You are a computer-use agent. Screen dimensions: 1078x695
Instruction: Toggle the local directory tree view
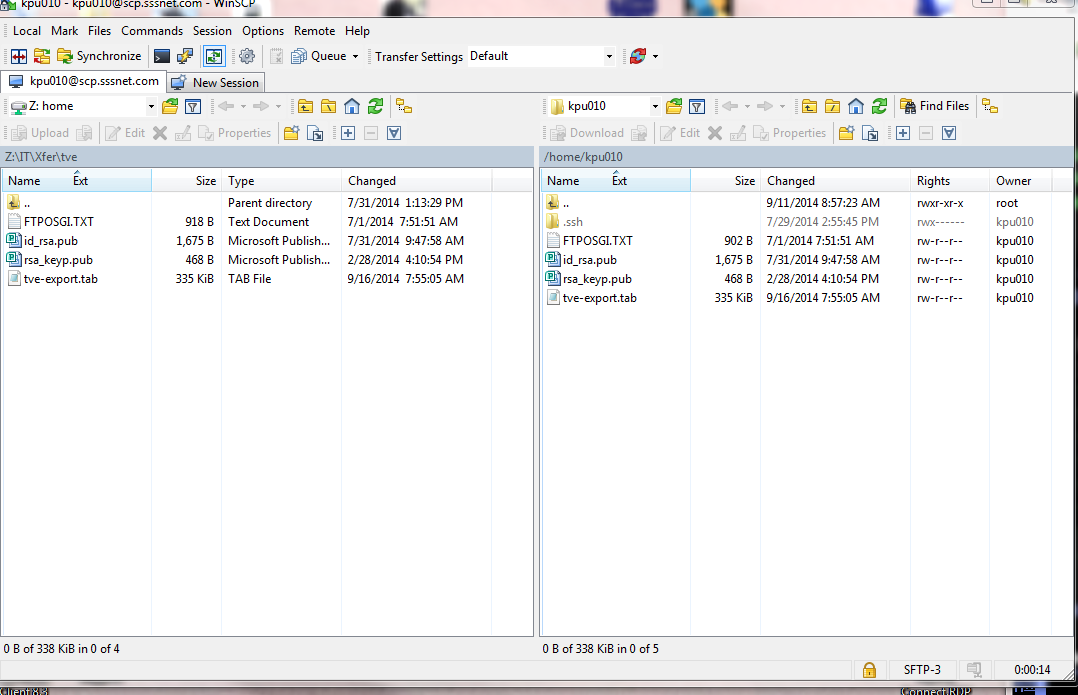(403, 106)
